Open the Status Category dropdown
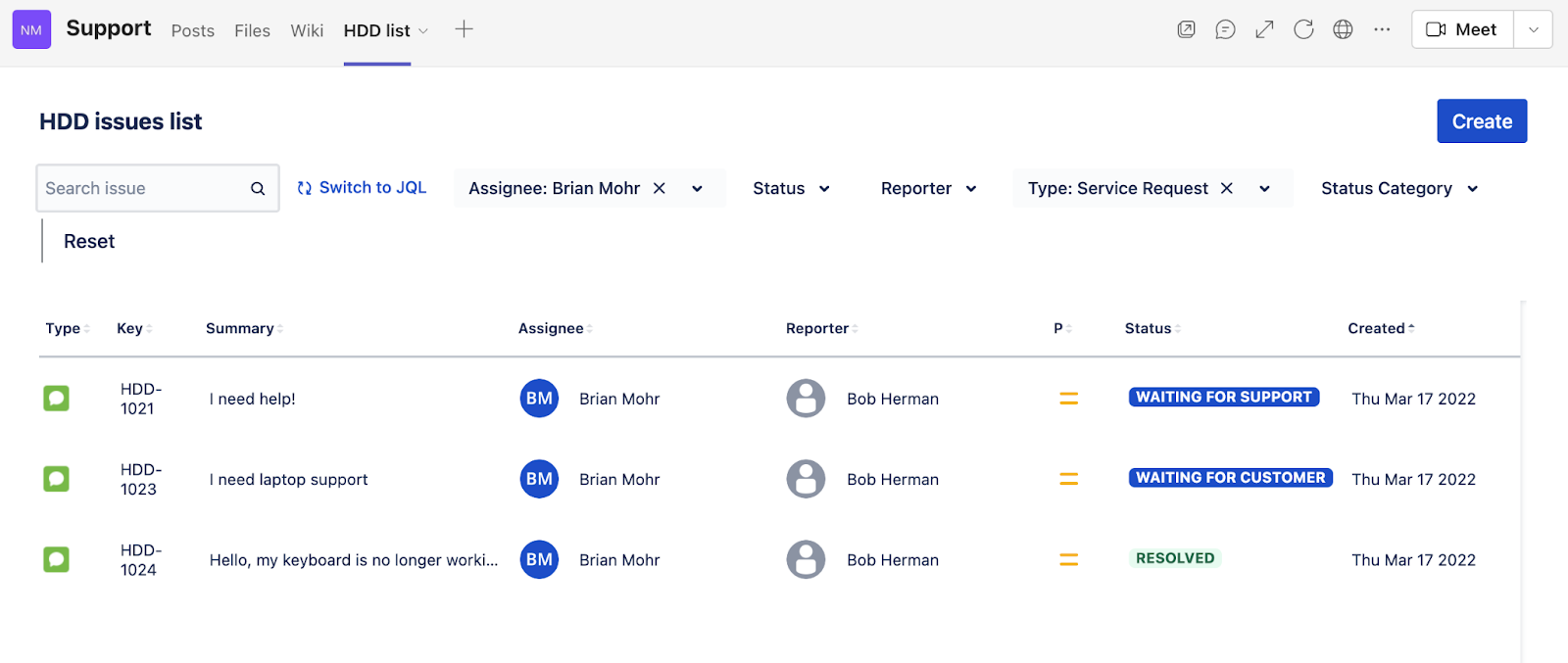 point(1398,188)
